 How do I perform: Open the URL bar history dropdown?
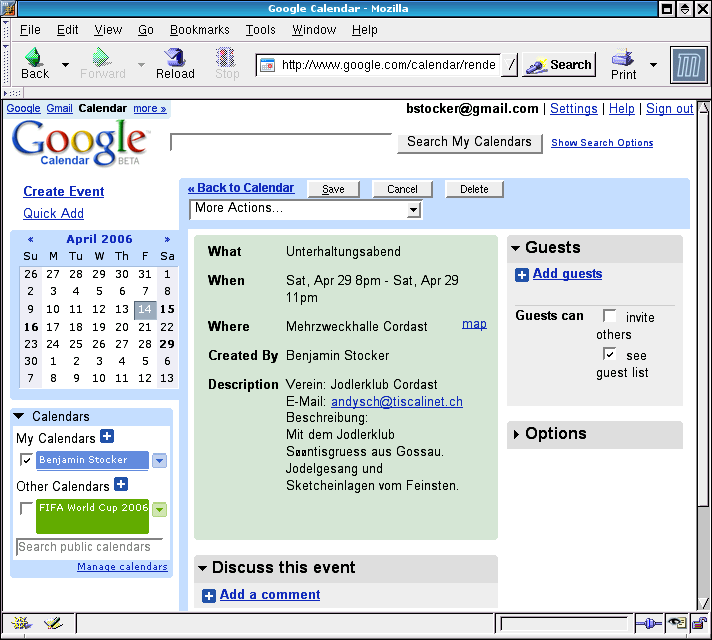[509, 65]
